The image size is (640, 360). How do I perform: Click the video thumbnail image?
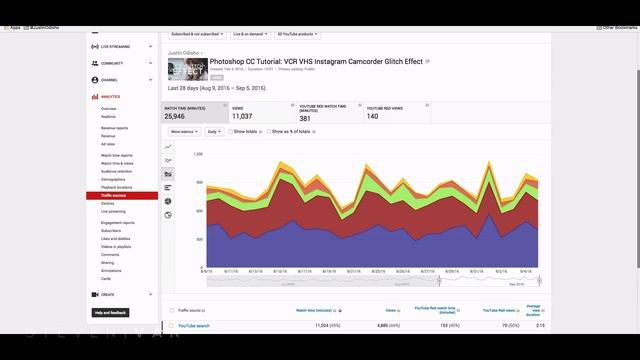188,69
